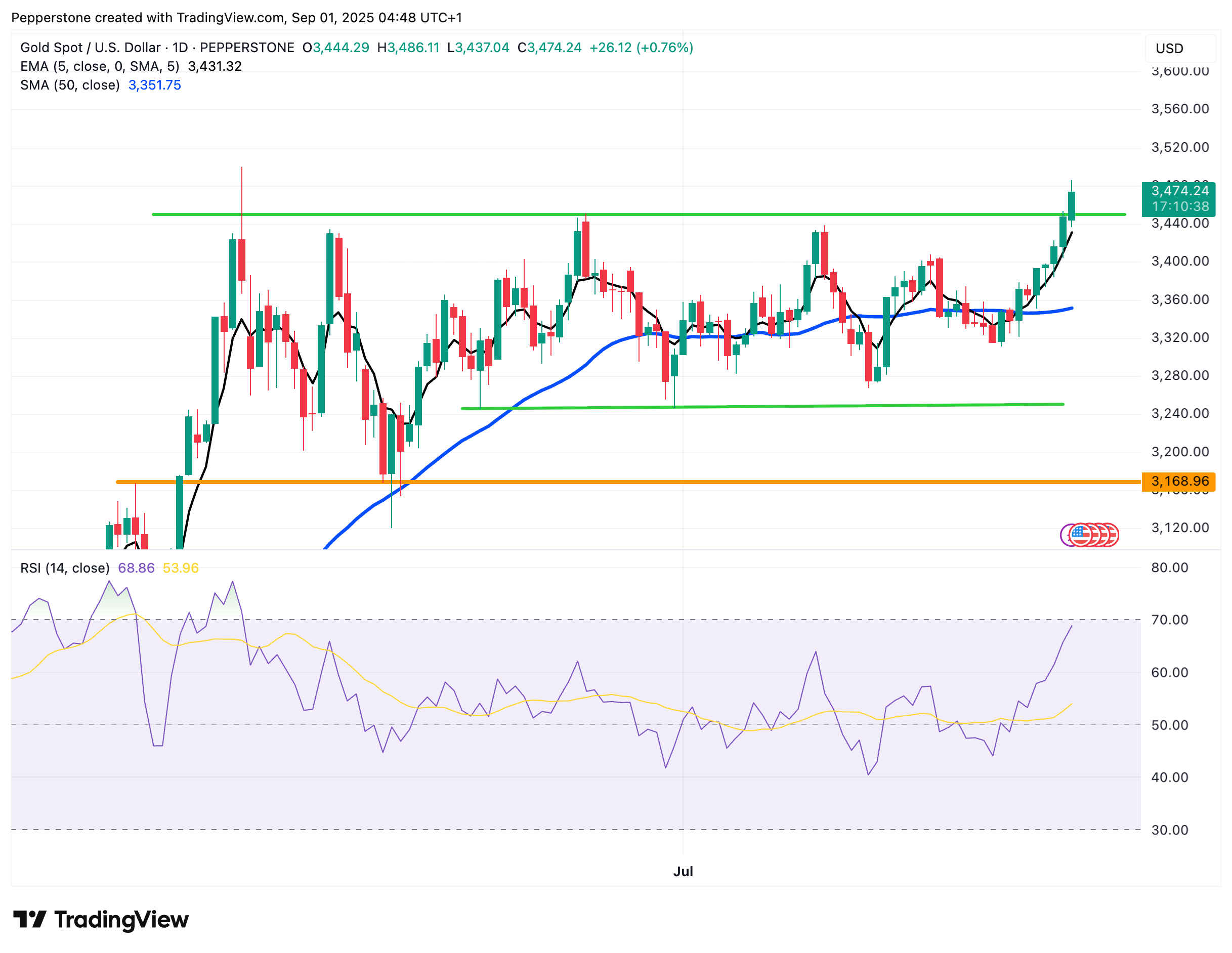This screenshot has height=953, width=1232.
Task: Click the RSI 80.00 axis label
Action: [1169, 567]
